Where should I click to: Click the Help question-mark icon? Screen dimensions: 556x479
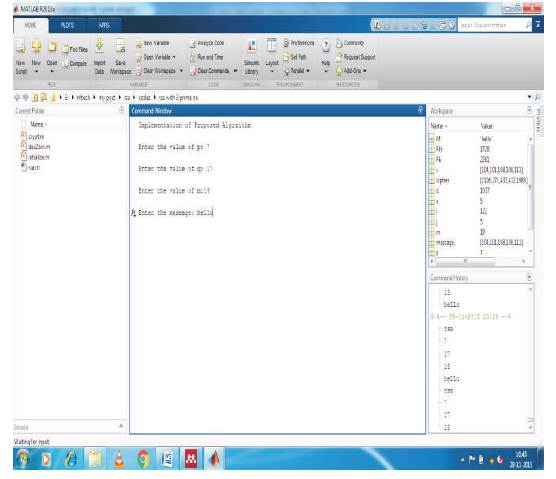pyautogui.click(x=326, y=45)
